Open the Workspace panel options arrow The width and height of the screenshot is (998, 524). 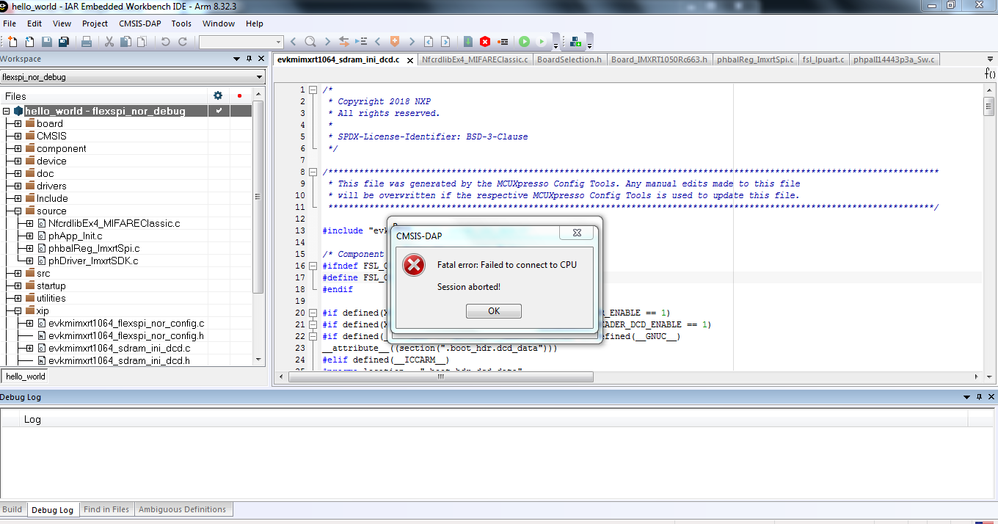(x=237, y=59)
